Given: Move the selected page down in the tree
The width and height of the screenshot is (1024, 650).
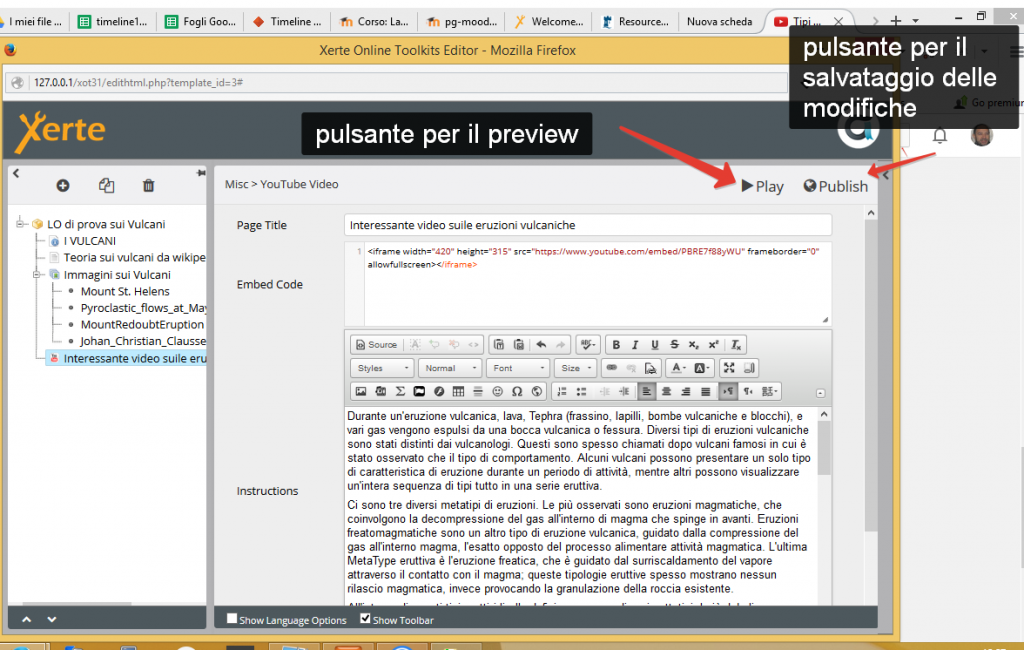Looking at the screenshot, I should click(x=52, y=619).
